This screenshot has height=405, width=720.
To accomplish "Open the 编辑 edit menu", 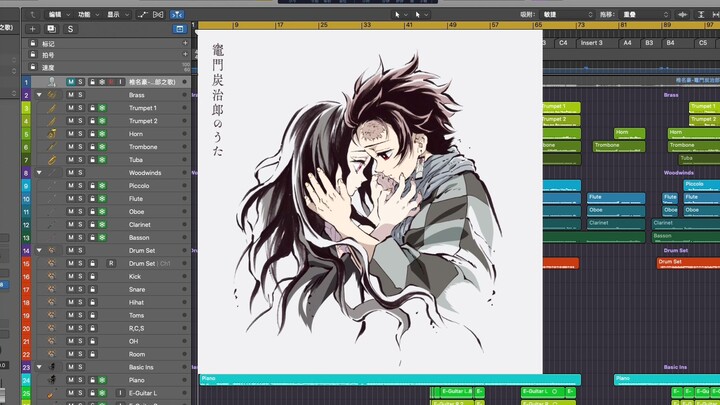I will [60, 15].
